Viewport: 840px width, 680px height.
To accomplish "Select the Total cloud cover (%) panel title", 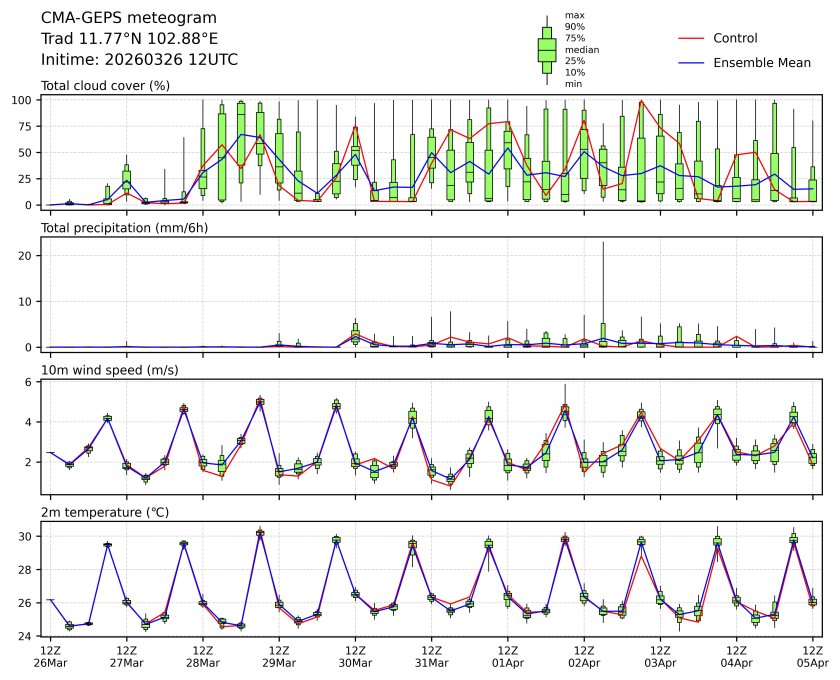I will 105,86.
